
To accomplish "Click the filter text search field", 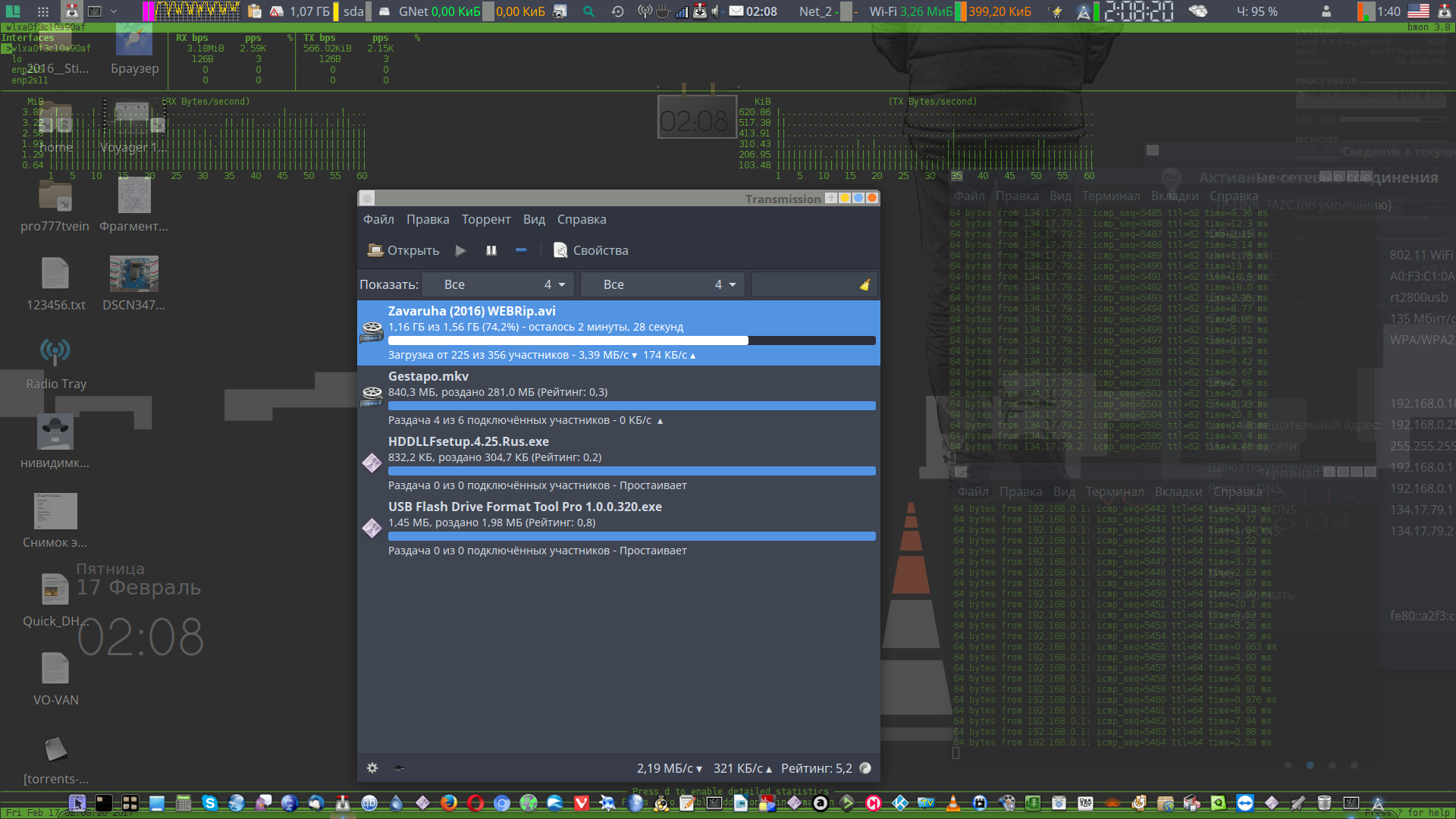I will 804,284.
